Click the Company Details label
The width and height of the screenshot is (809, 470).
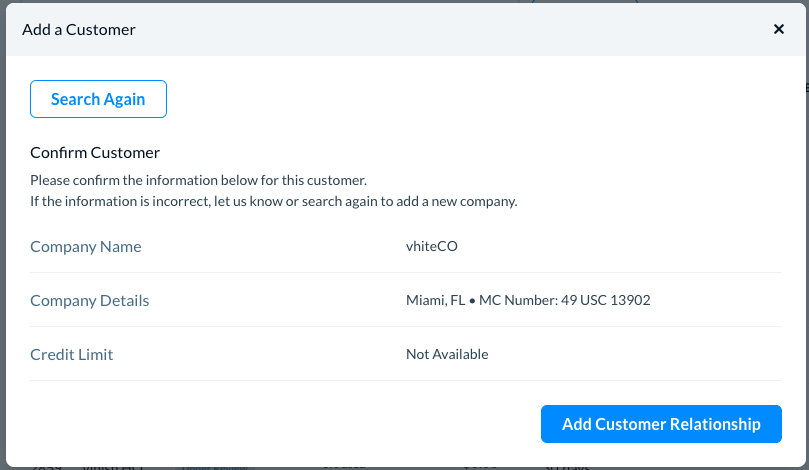[x=90, y=300]
